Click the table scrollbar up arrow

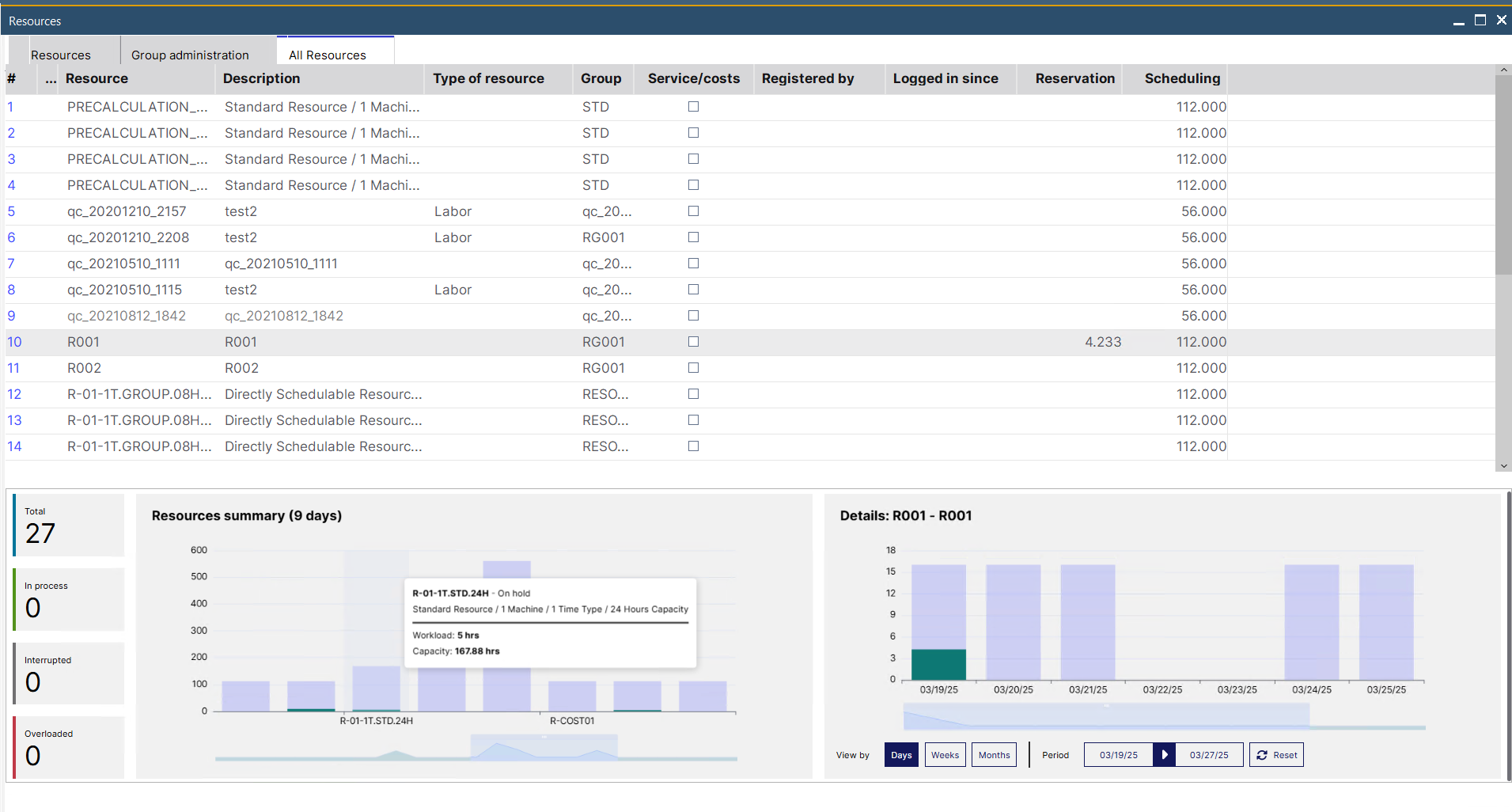click(x=1503, y=71)
